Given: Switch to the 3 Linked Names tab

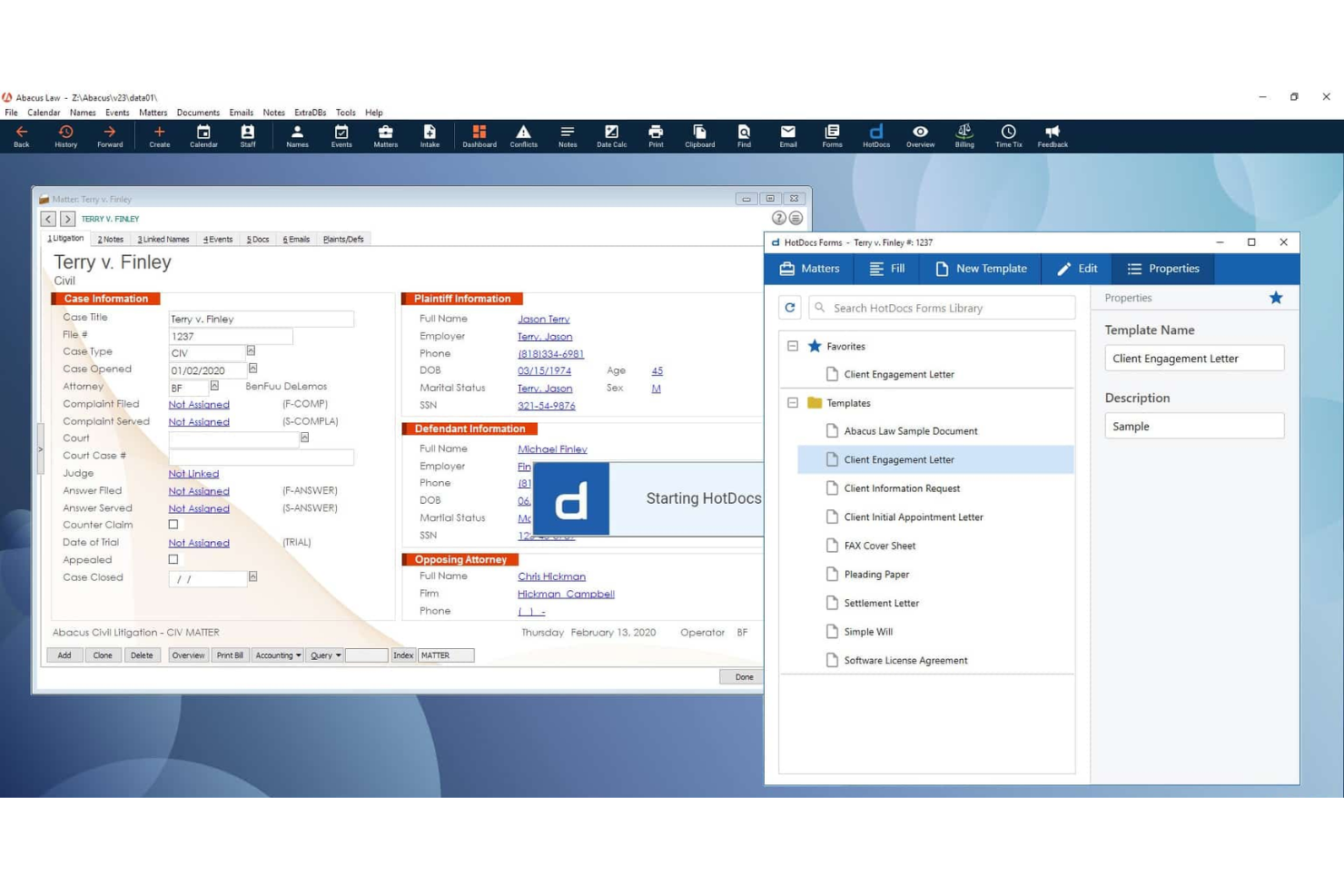Looking at the screenshot, I should click(x=163, y=240).
